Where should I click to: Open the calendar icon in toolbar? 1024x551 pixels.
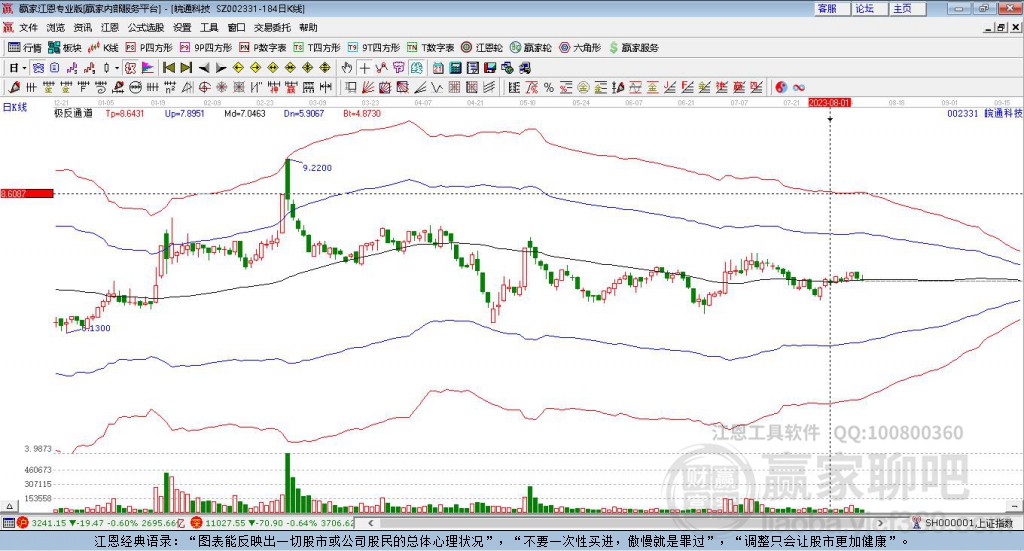(438, 68)
